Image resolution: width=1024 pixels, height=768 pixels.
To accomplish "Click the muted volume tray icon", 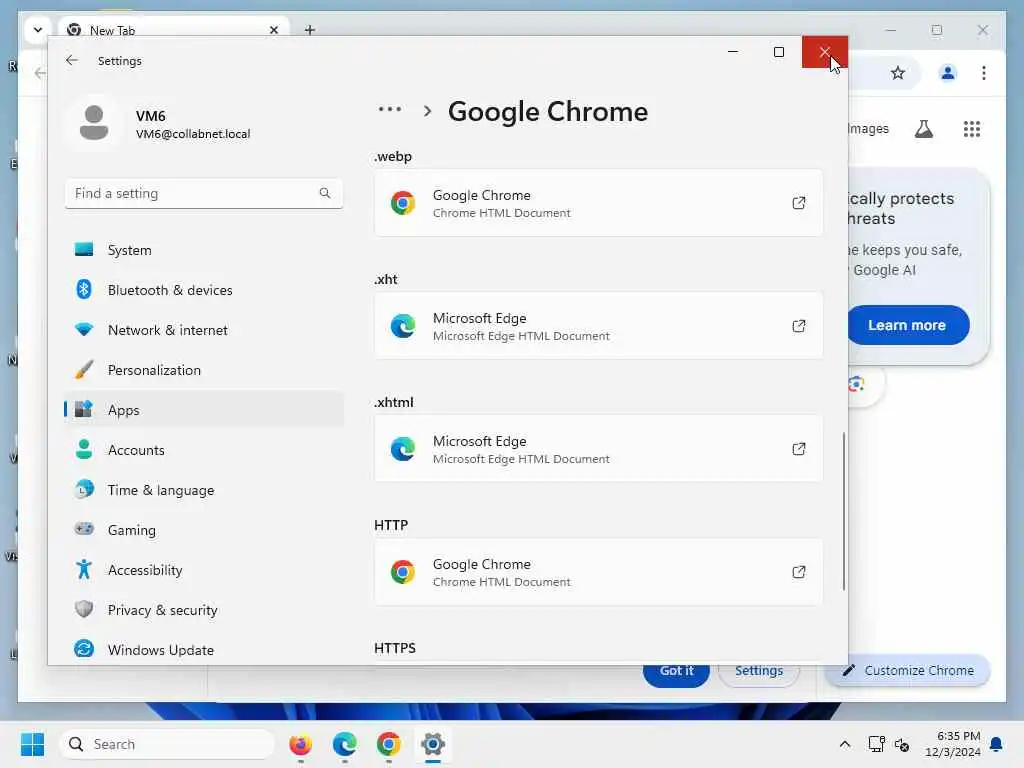I will coord(902,744).
